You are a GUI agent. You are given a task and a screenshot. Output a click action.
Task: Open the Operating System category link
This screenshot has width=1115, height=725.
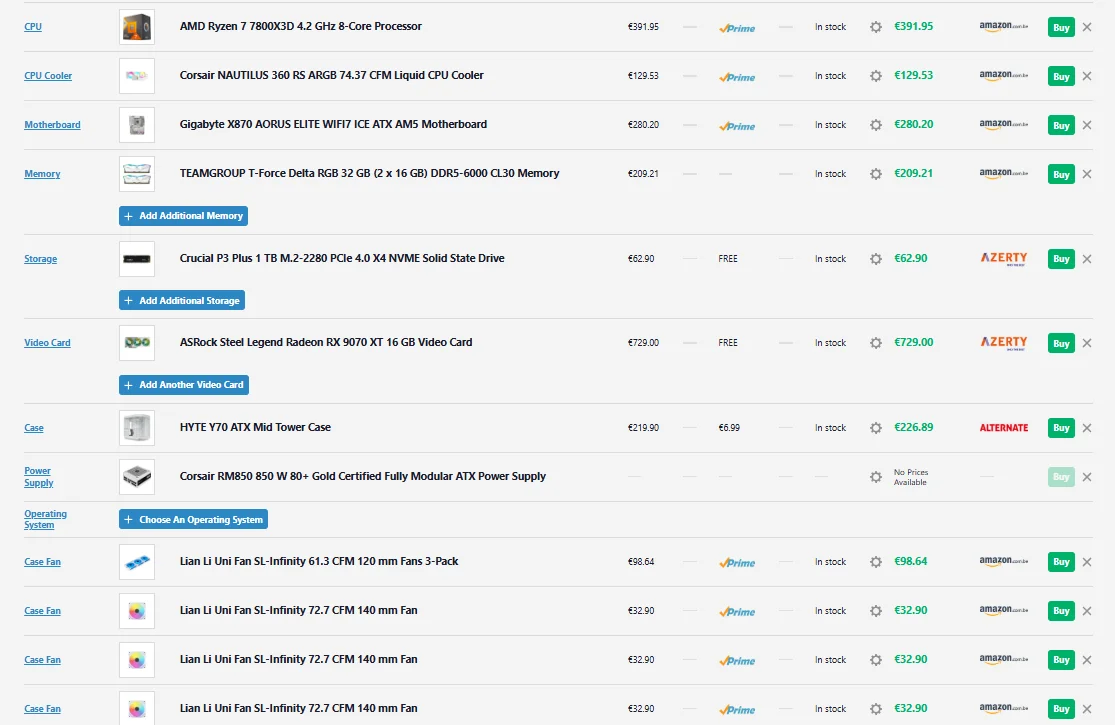coord(46,520)
